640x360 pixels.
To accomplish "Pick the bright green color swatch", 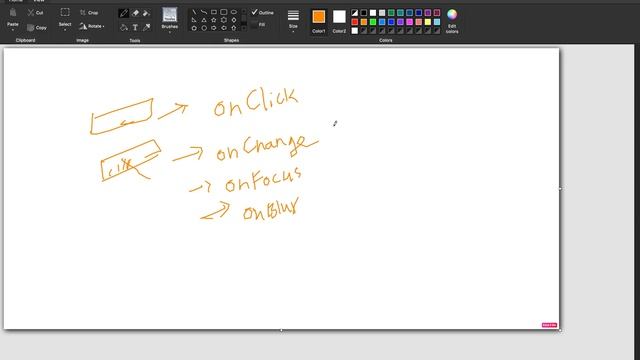I will pos(373,22).
